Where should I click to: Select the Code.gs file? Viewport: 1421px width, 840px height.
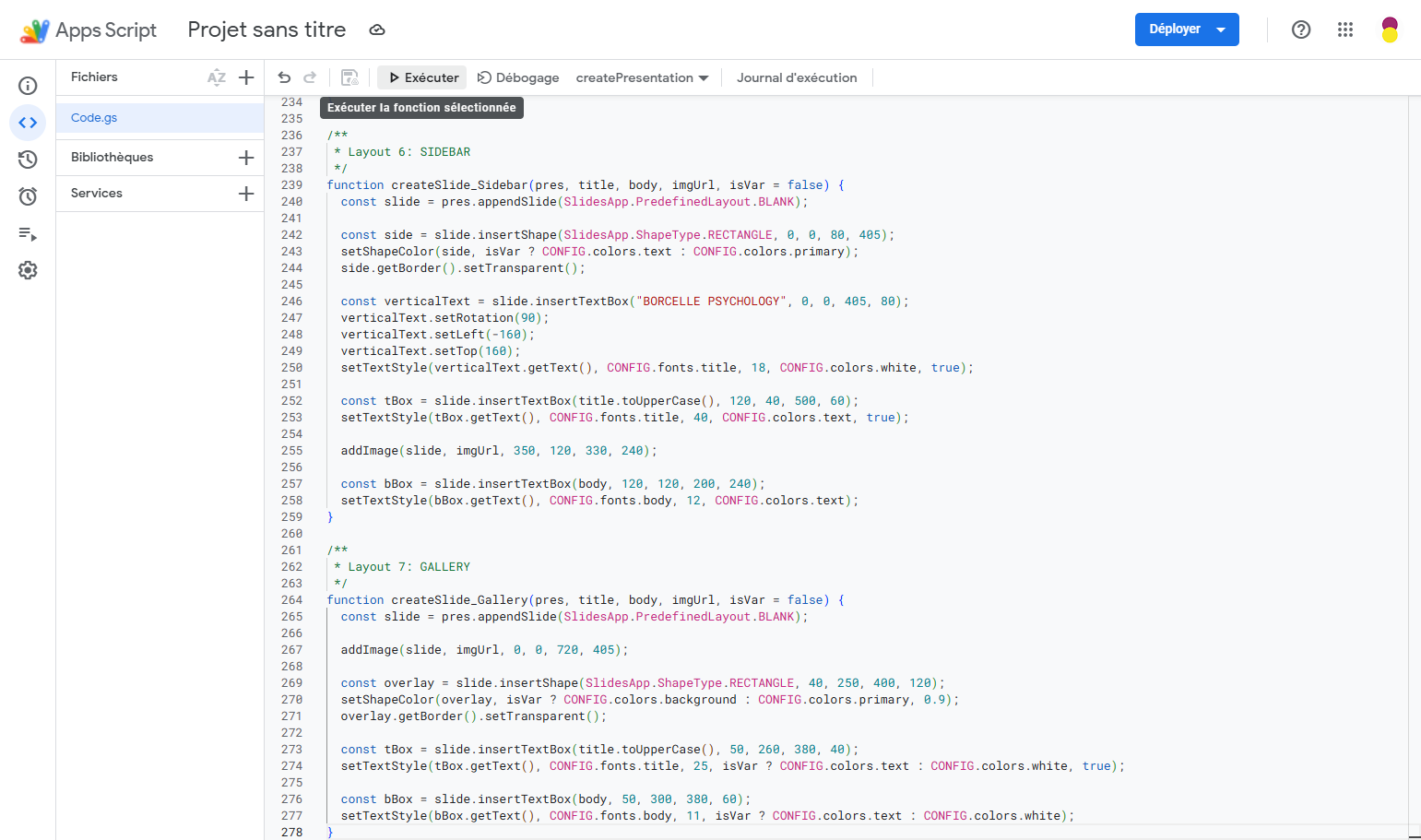click(x=160, y=118)
